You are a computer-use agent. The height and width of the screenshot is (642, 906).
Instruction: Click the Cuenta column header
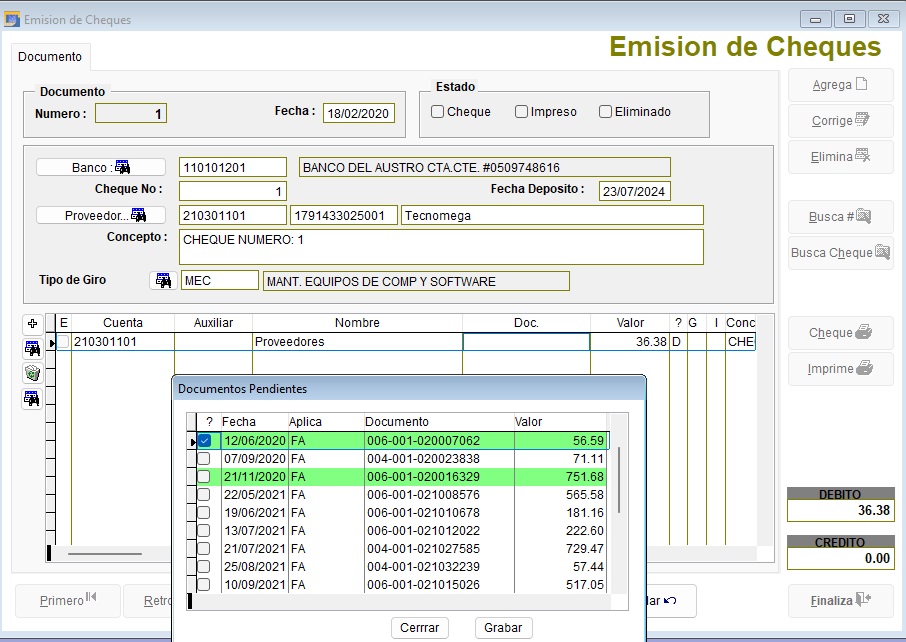[122, 322]
